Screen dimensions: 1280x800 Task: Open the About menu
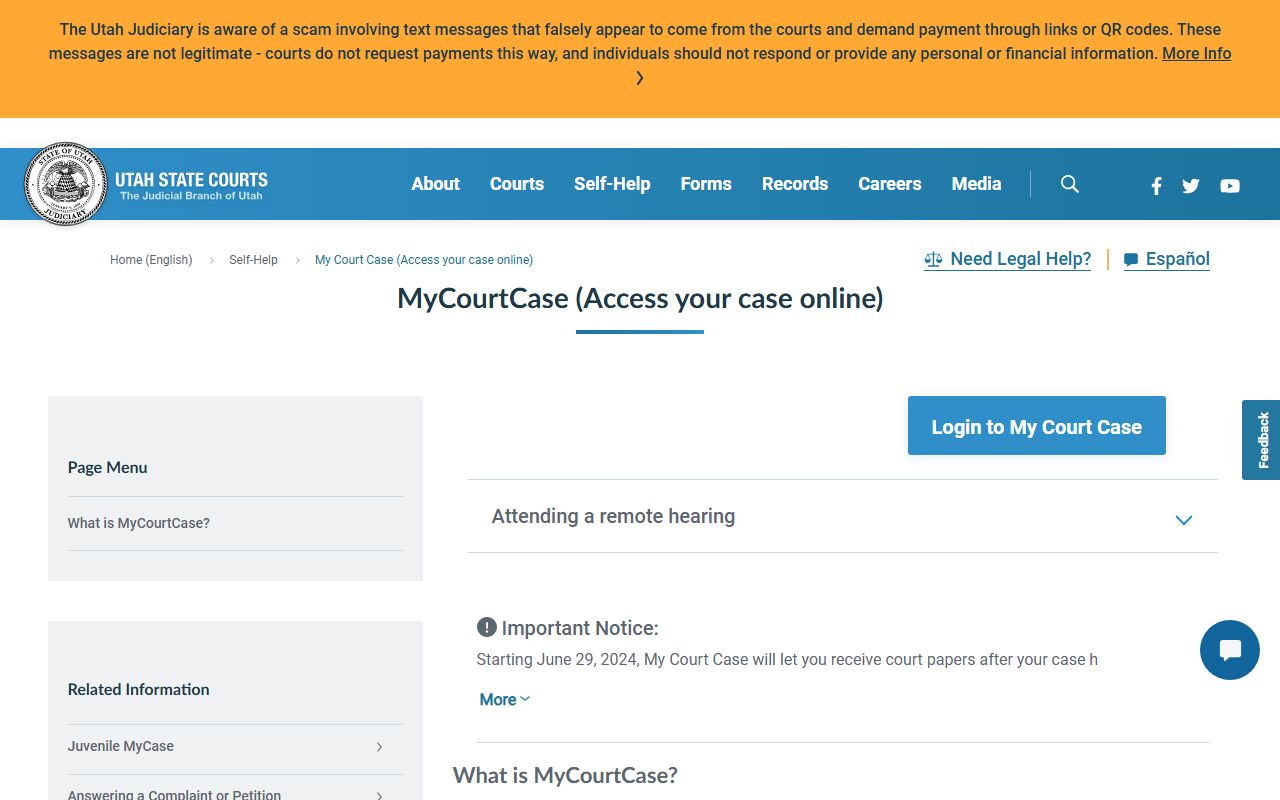click(x=436, y=184)
